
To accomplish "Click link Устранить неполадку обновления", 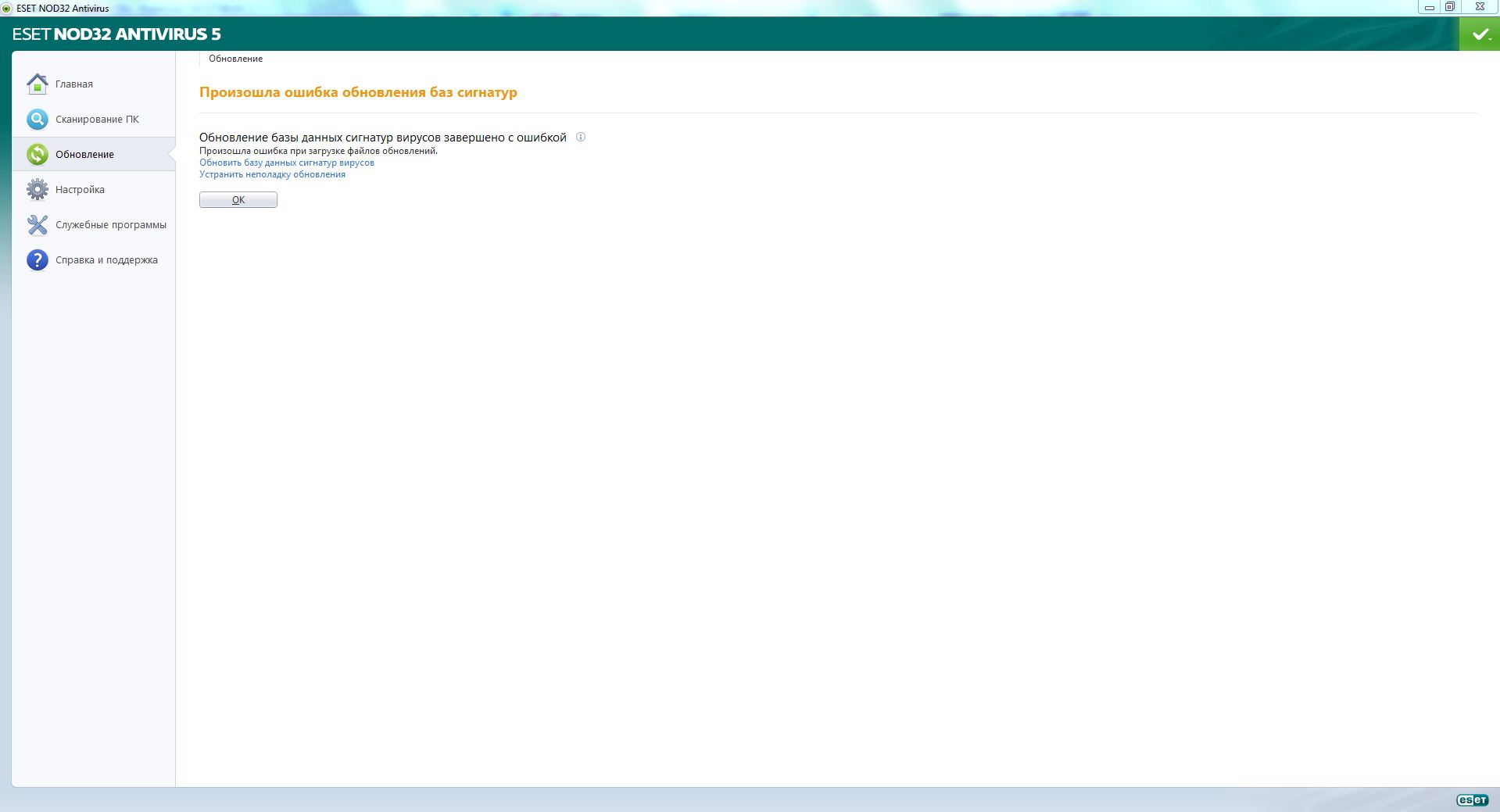I will pos(272,174).
